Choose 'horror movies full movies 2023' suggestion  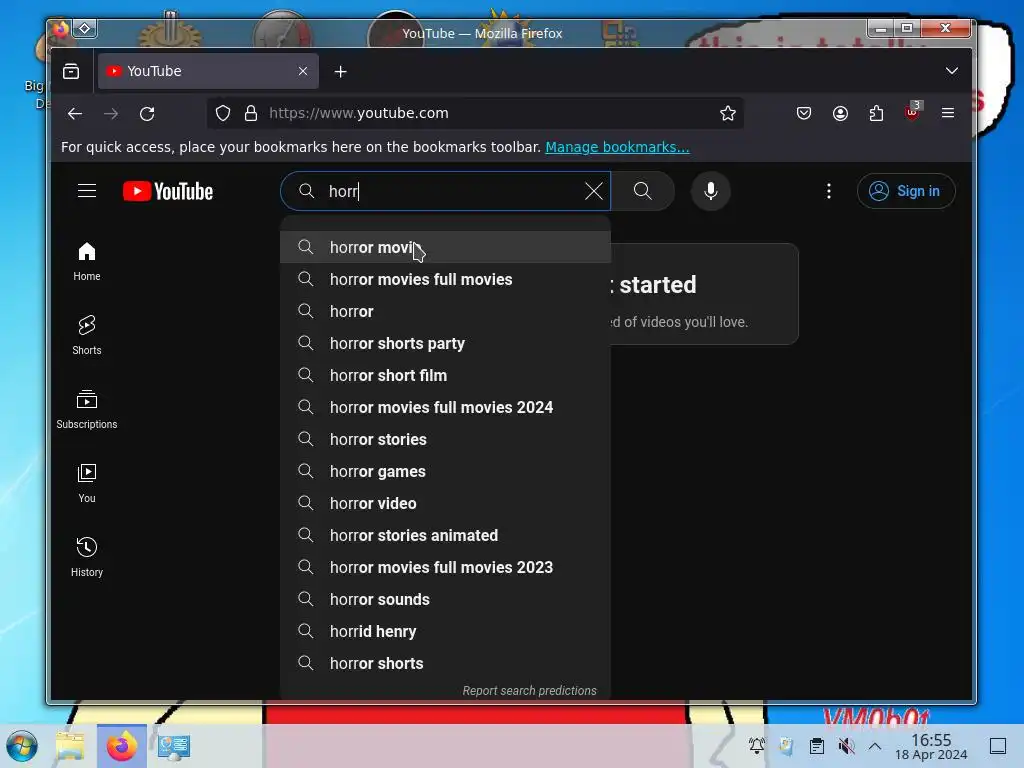pyautogui.click(x=445, y=568)
